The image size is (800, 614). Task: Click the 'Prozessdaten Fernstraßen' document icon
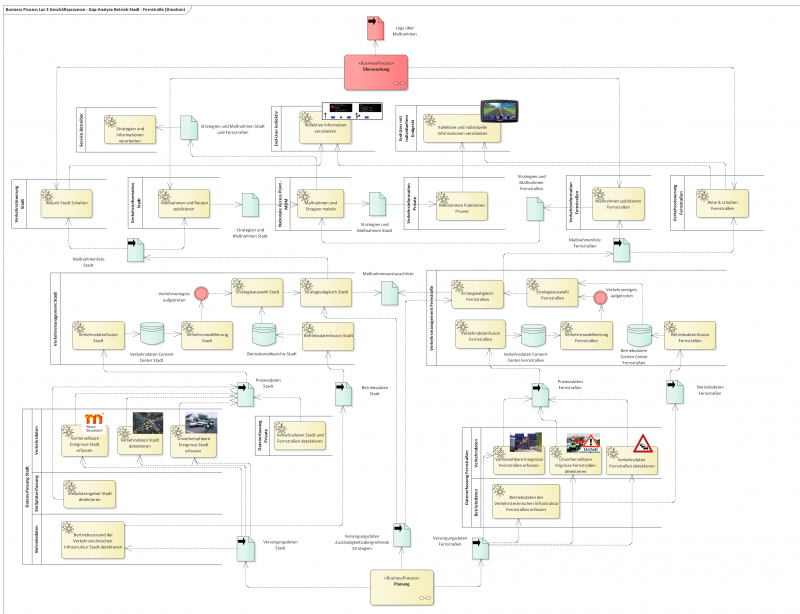[541, 395]
